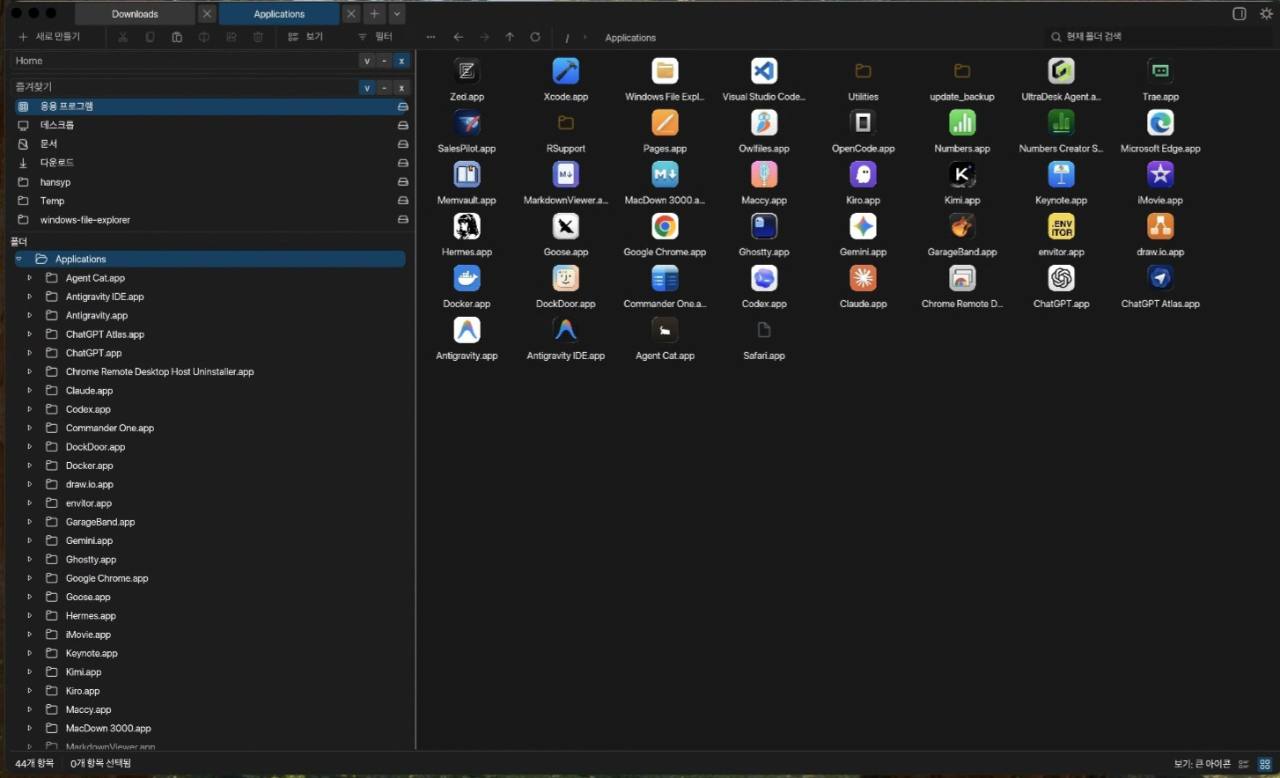Expand the MacDown 3000.app tree node
This screenshot has width=1280, height=778.
click(x=30, y=728)
